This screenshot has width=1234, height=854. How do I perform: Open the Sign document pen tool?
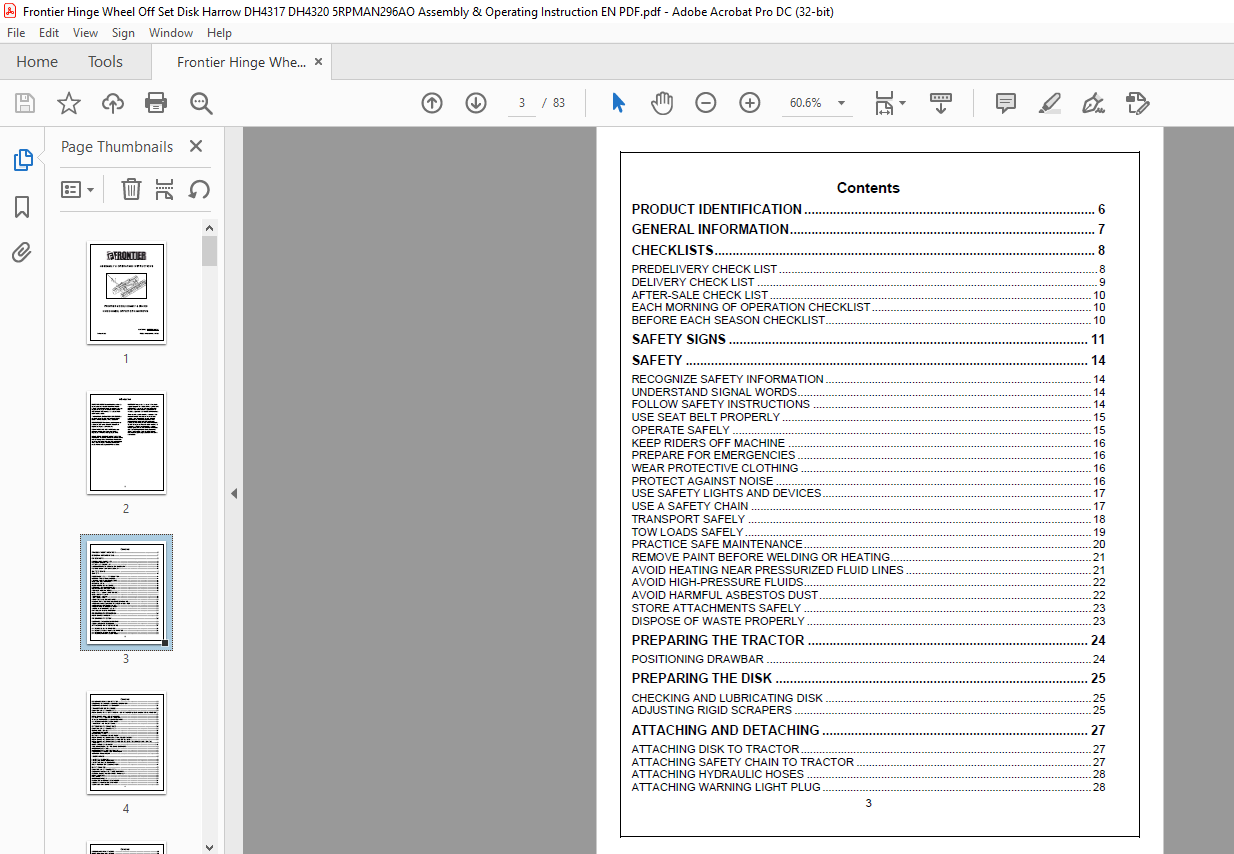1093,103
